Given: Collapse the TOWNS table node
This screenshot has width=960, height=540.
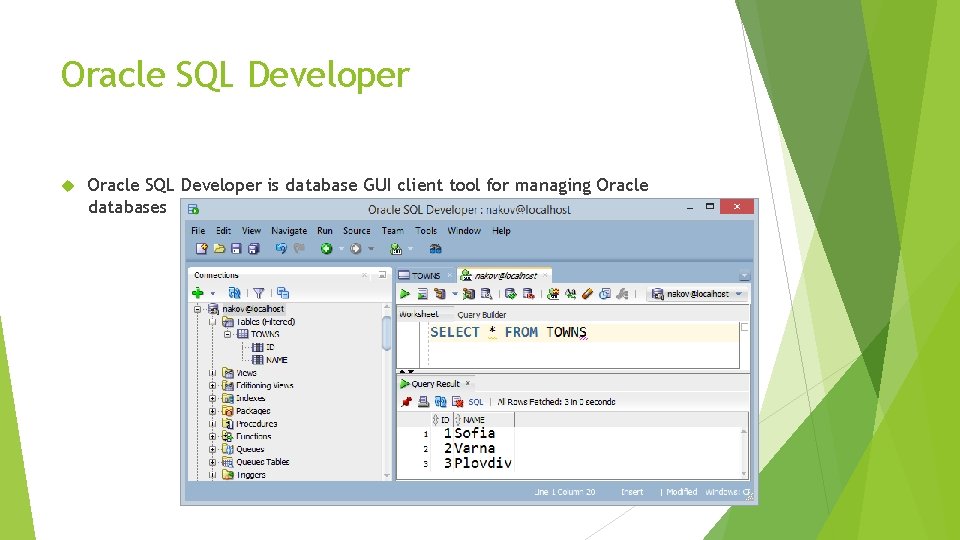Looking at the screenshot, I should [x=227, y=334].
